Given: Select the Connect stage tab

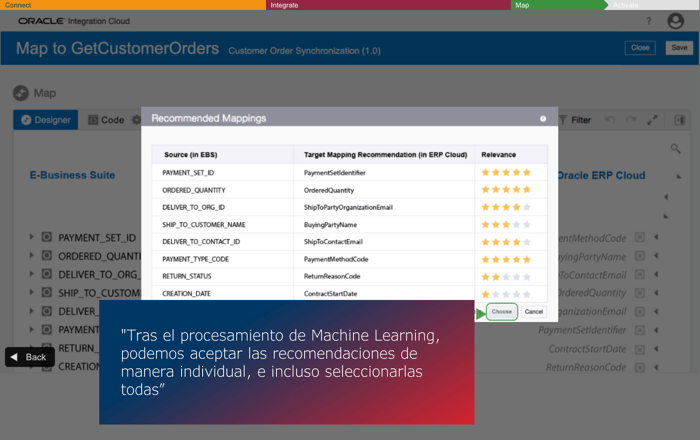Looking at the screenshot, I should [x=133, y=5].
